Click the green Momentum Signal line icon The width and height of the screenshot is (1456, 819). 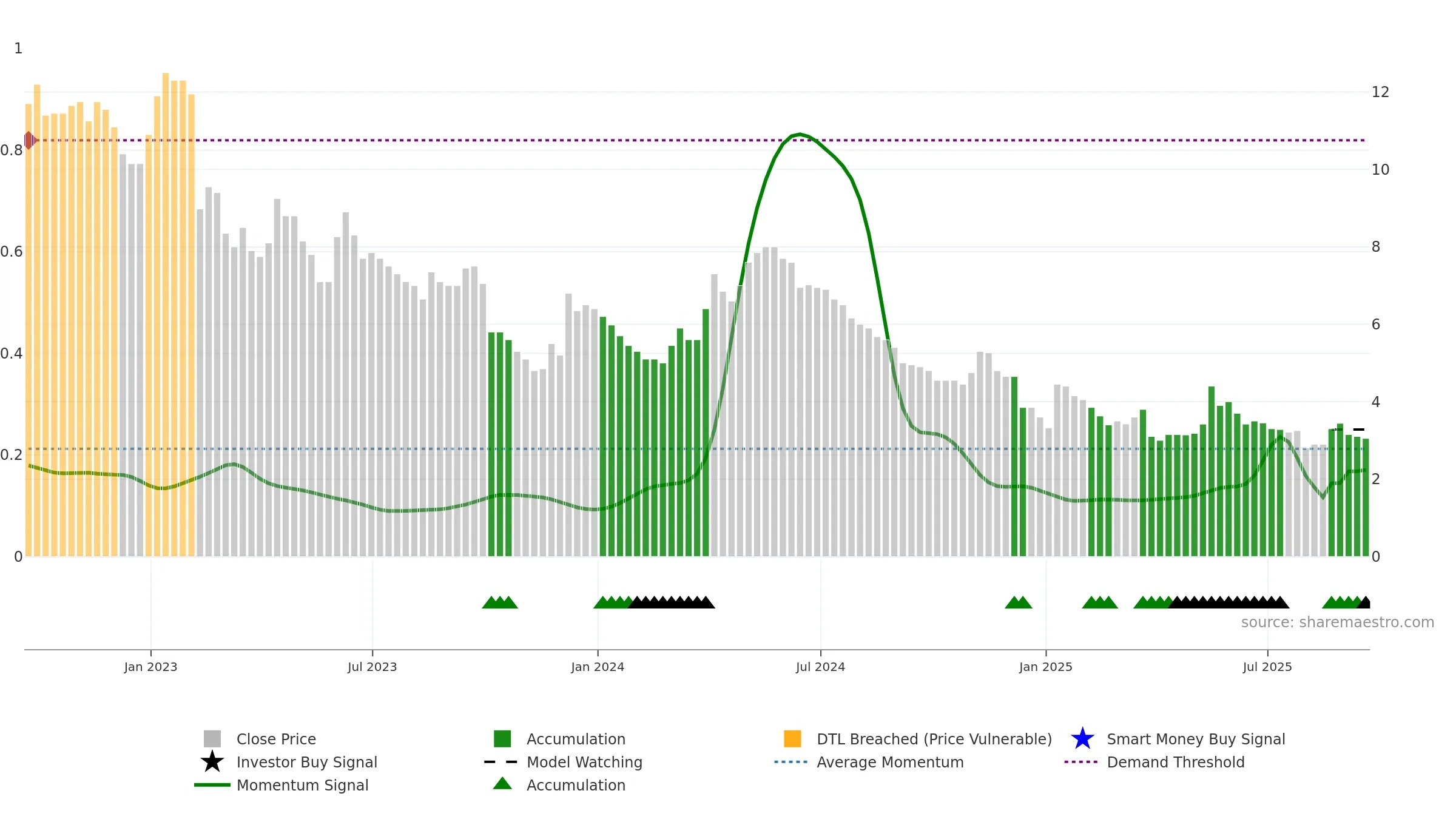click(x=212, y=784)
